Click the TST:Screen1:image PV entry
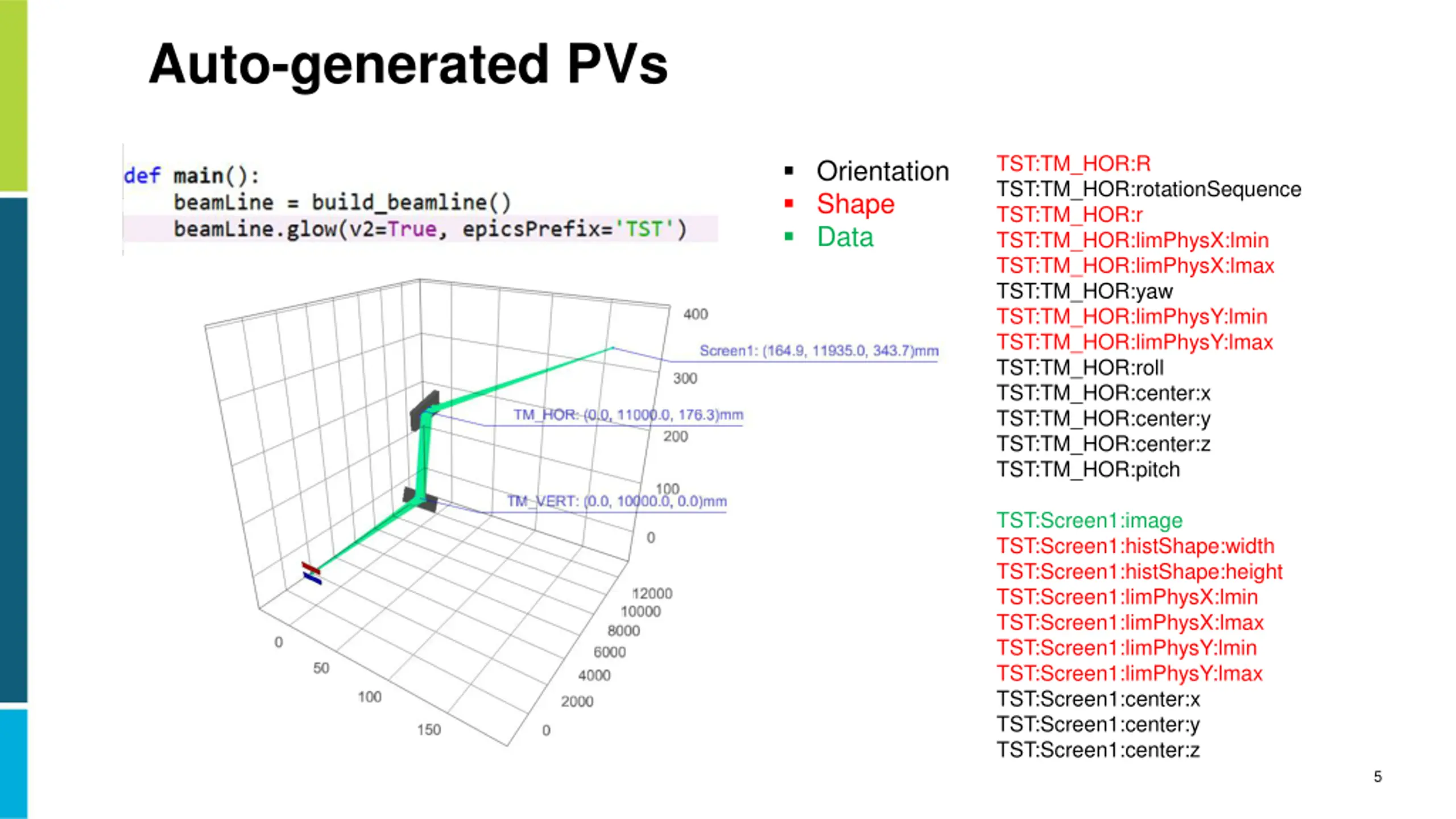This screenshot has height=819, width=1456. point(1089,520)
